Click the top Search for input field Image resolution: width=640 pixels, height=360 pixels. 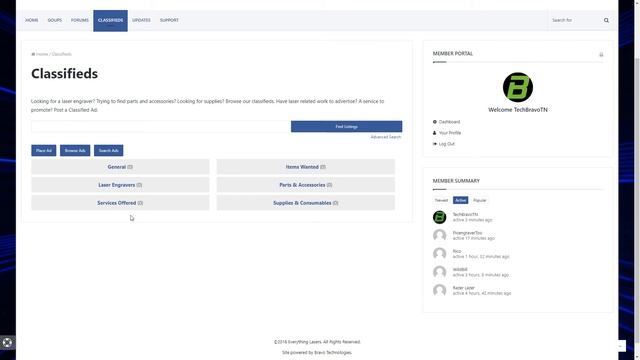tap(576, 20)
